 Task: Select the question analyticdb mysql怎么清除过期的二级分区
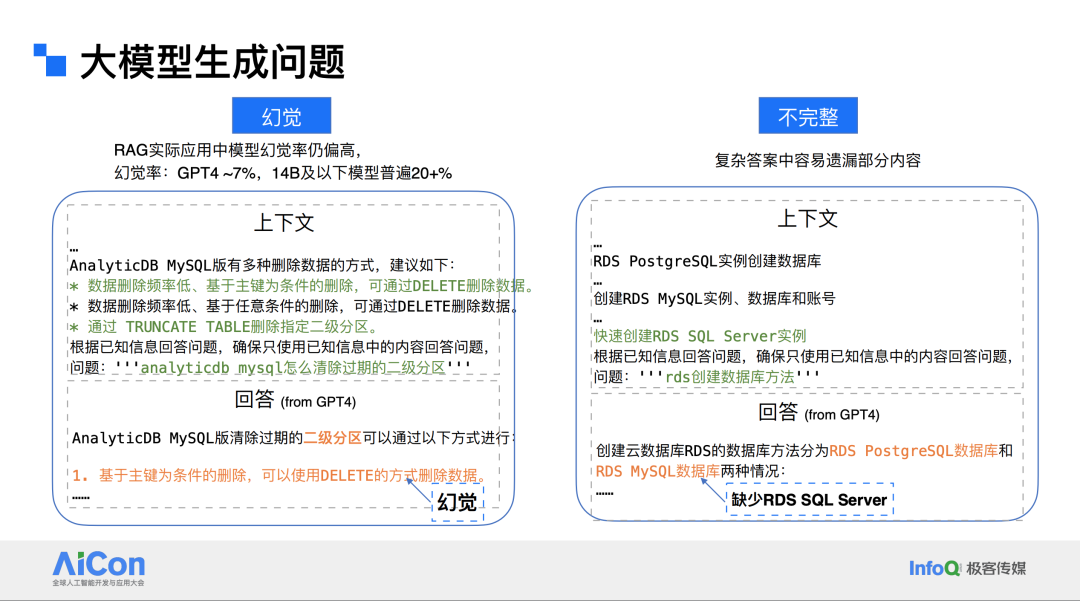(x=270, y=368)
